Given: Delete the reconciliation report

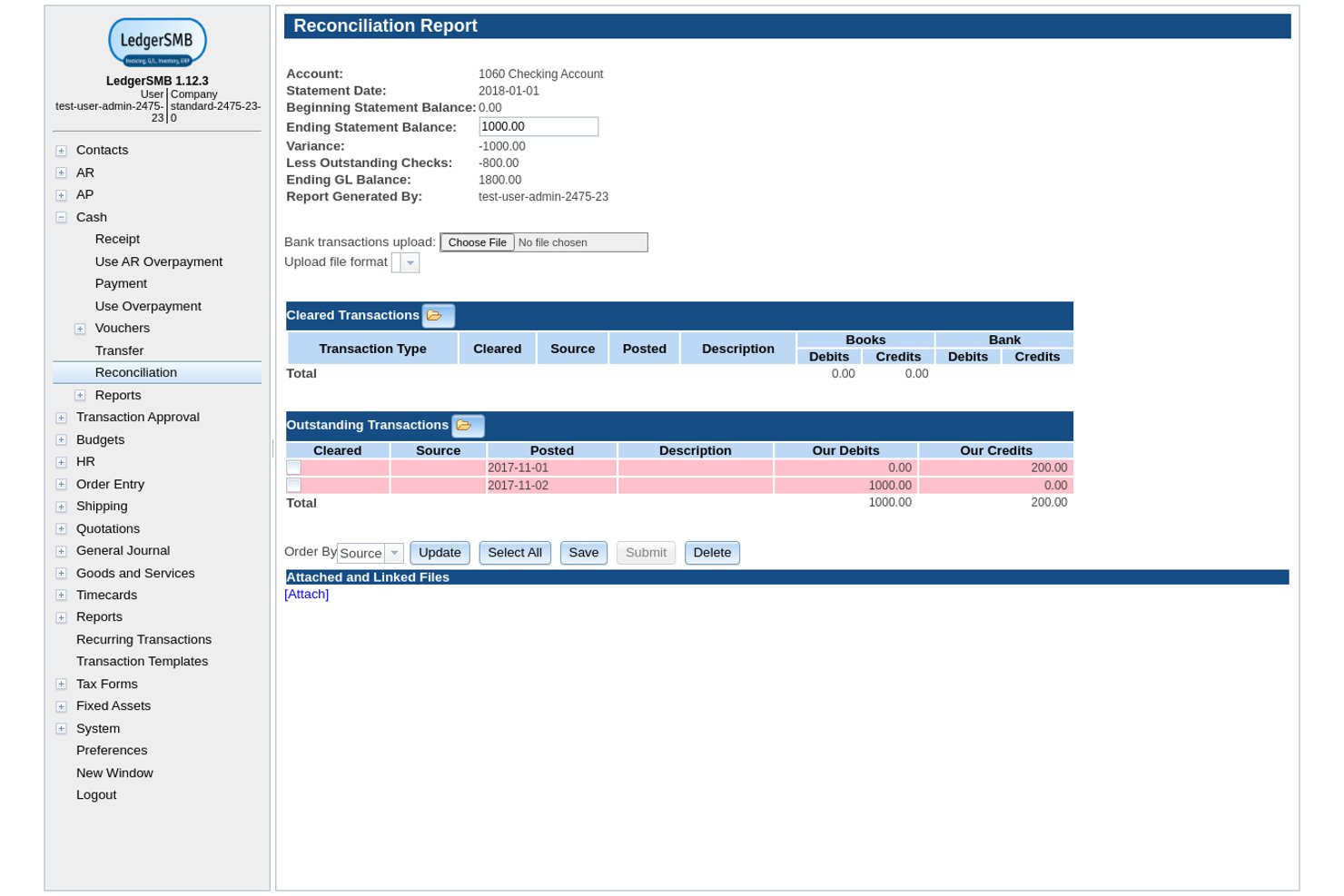Looking at the screenshot, I should pyautogui.click(x=712, y=553).
